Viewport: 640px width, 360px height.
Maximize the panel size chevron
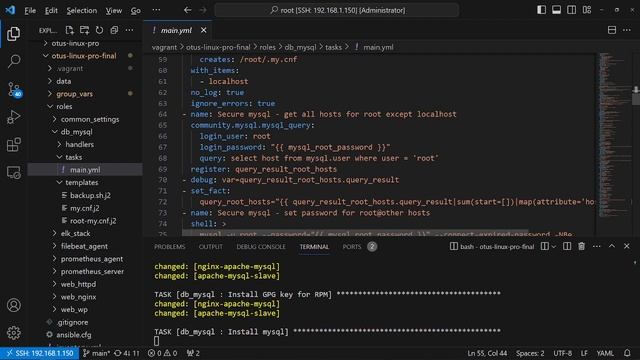tap(611, 246)
